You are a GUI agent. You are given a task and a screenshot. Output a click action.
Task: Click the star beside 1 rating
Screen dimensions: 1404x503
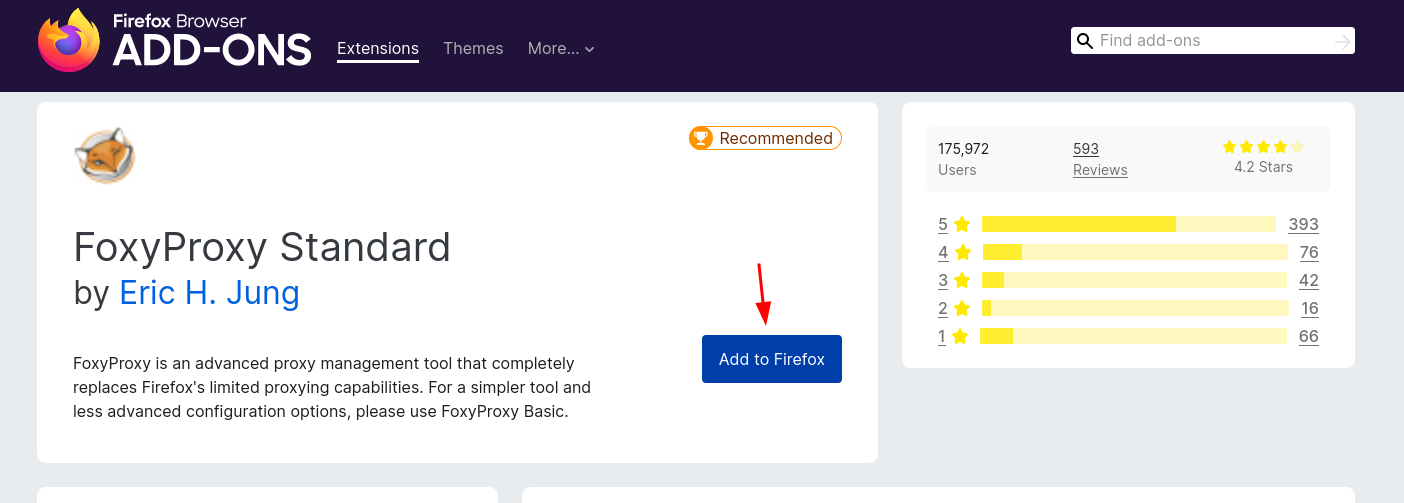(960, 336)
